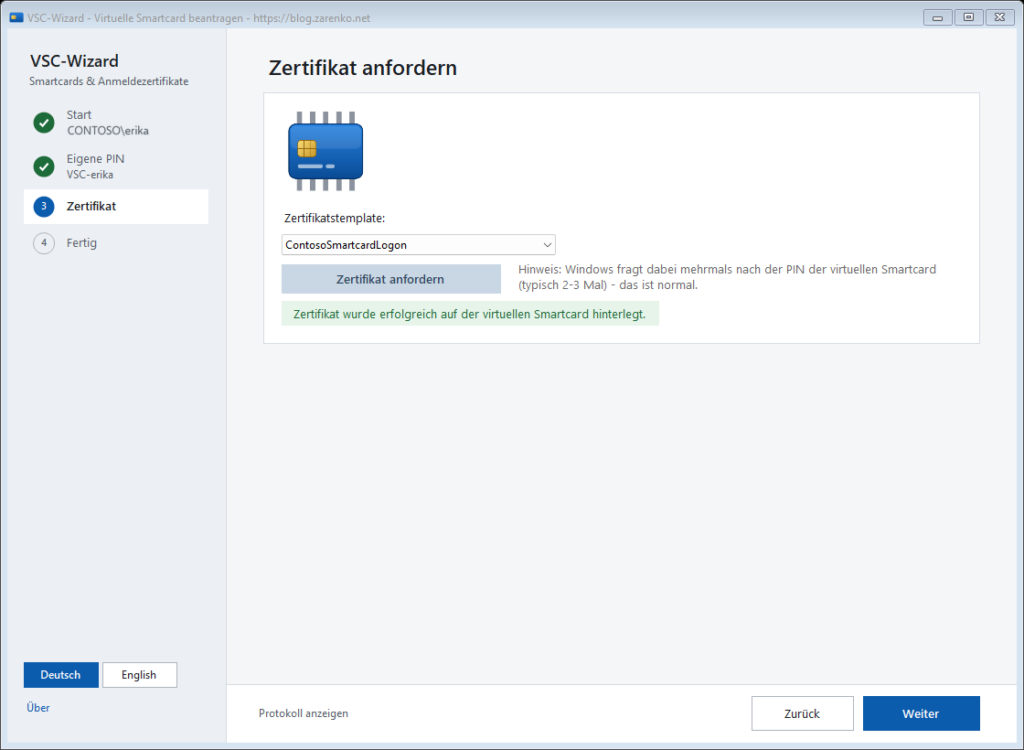
Task: Click the Zertifikatstemplate label
Action: pos(334,218)
